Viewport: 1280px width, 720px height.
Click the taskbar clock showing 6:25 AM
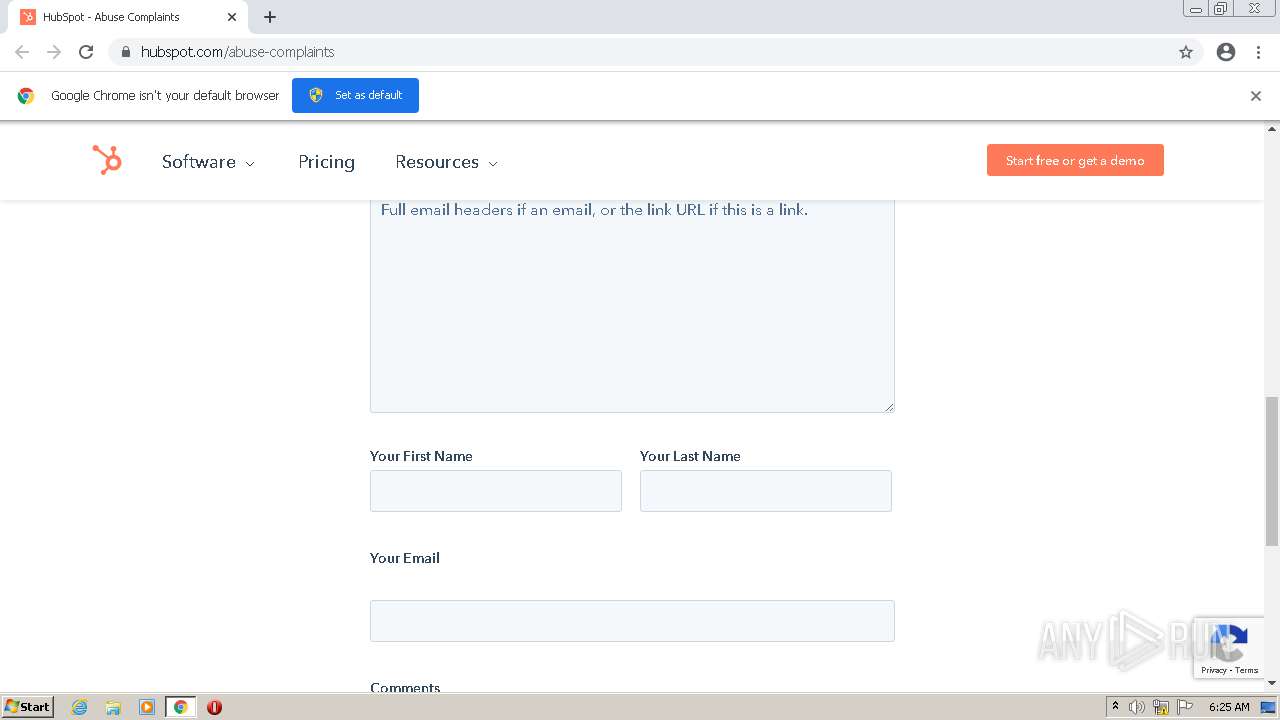click(1229, 707)
